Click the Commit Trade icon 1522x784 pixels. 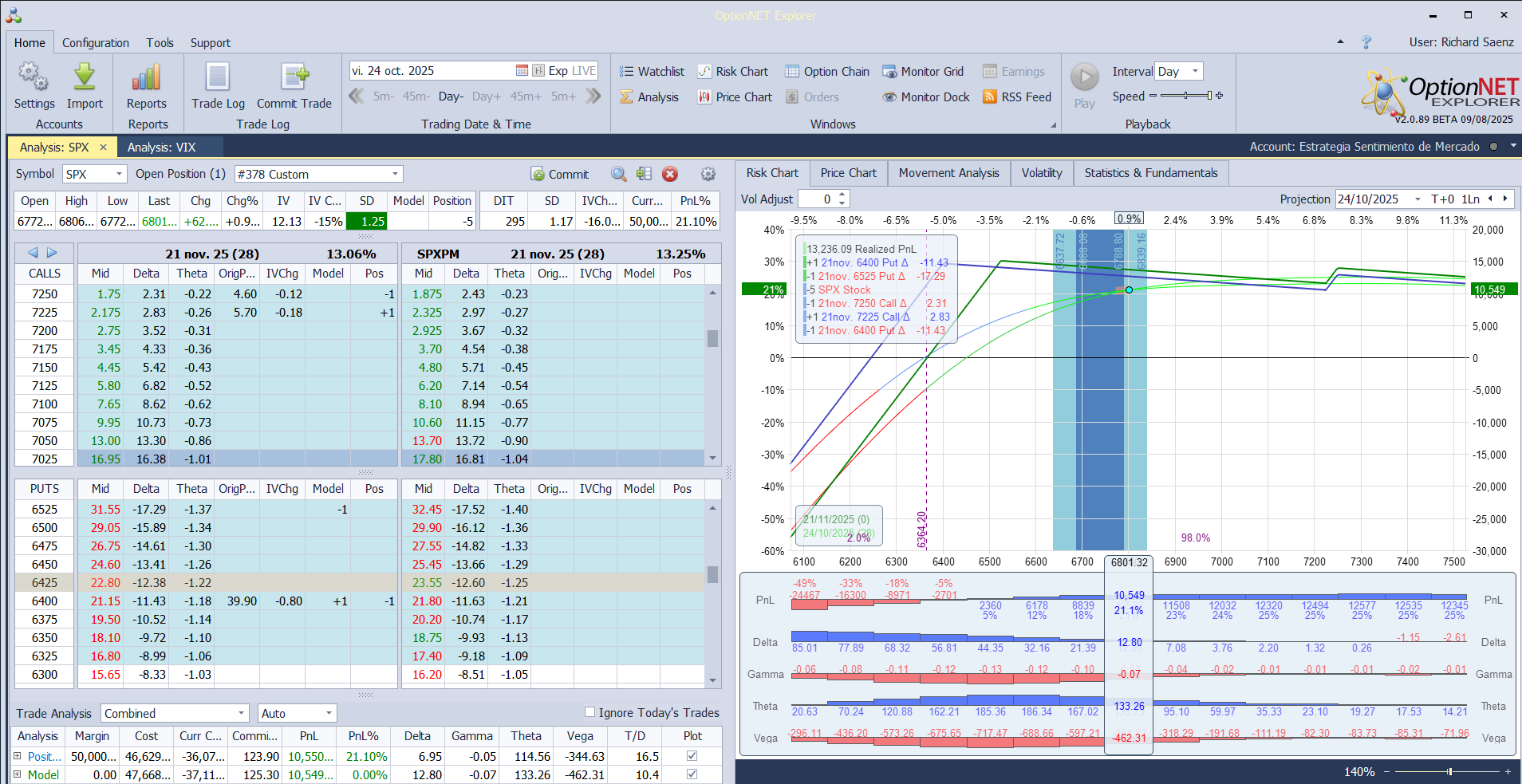coord(294,77)
